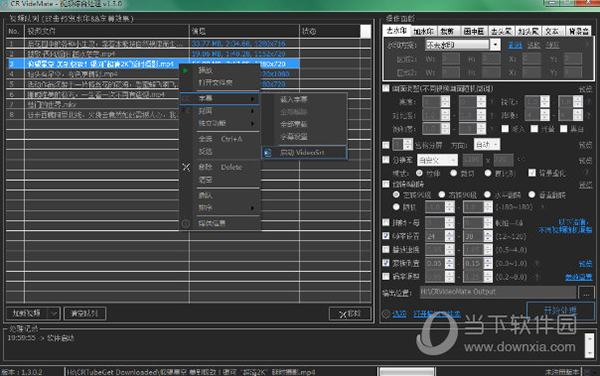The width and height of the screenshot is (600, 376).
Task: Expand the standalone functions submenu above 全选
Action: point(220,123)
